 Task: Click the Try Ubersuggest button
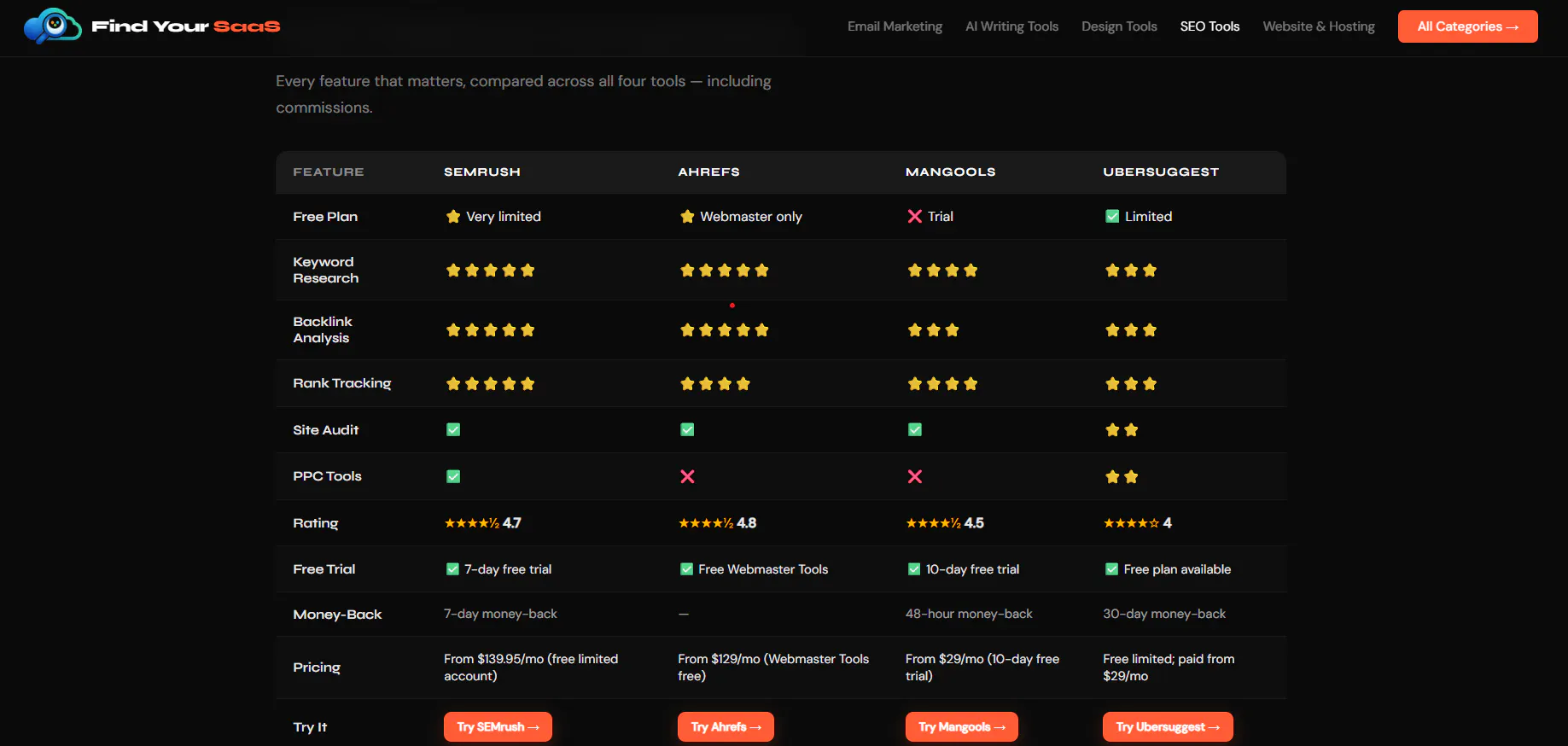point(1168,727)
